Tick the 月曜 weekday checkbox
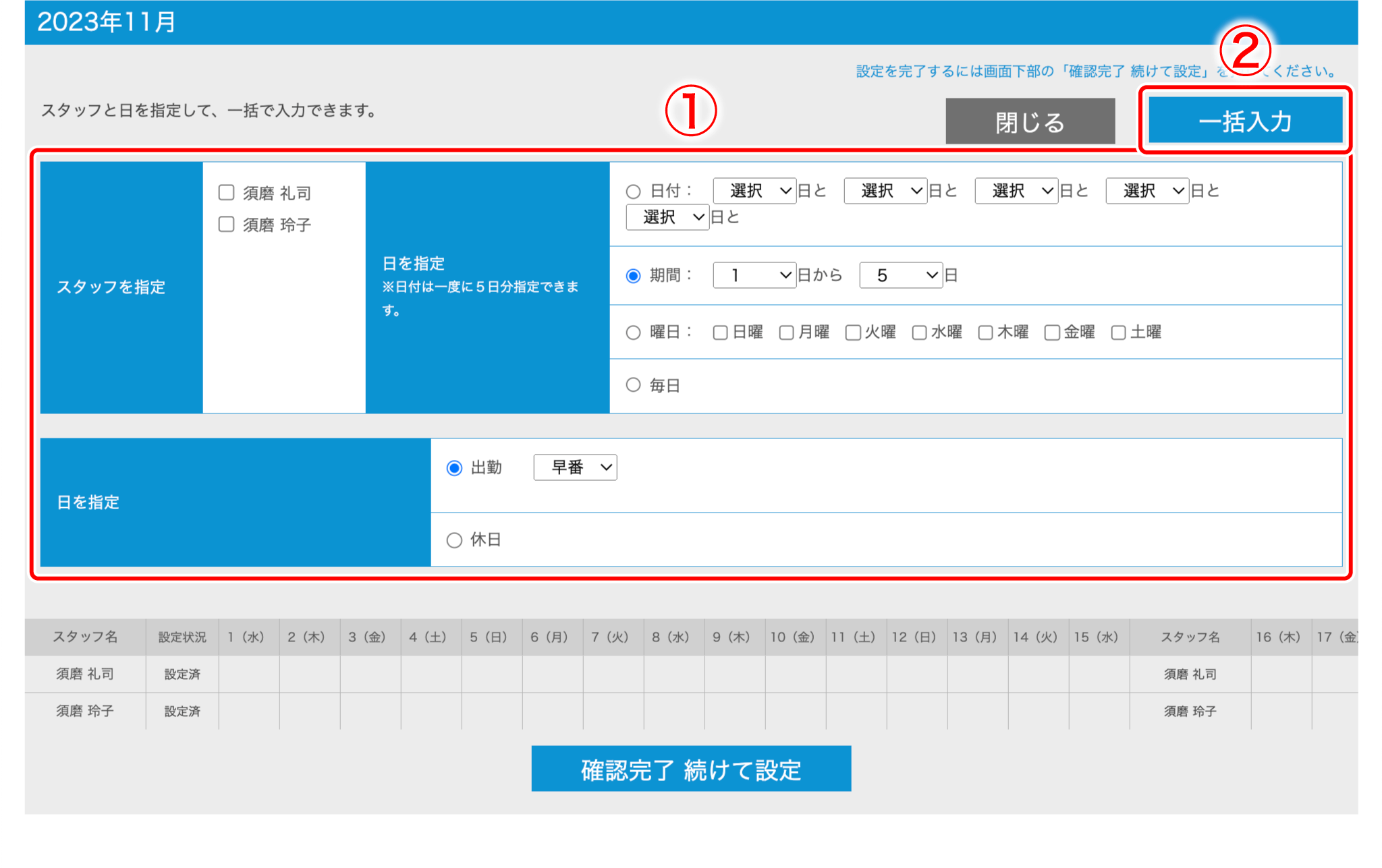This screenshot has width=1382, height=868. click(x=786, y=332)
